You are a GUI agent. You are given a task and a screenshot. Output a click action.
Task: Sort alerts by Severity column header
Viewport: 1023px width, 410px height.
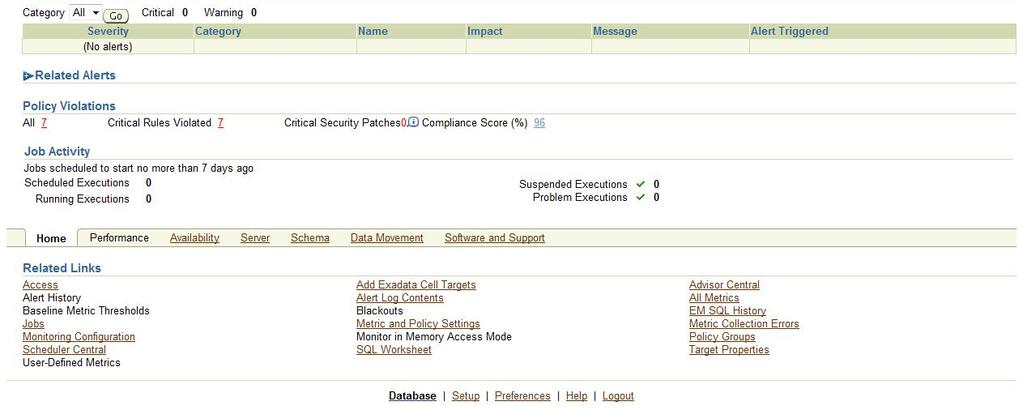(108, 31)
